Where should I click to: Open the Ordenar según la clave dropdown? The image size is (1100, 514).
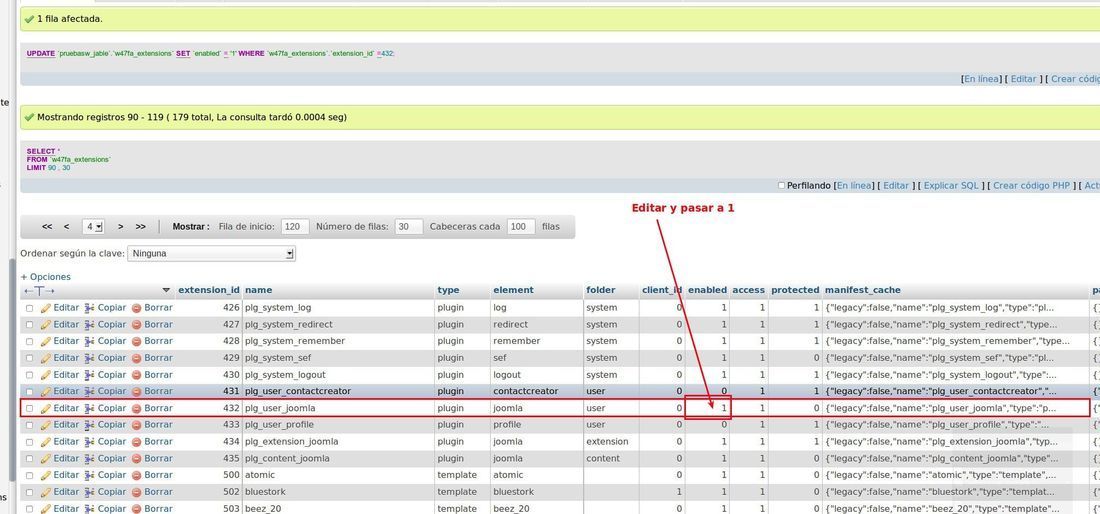[x=211, y=253]
